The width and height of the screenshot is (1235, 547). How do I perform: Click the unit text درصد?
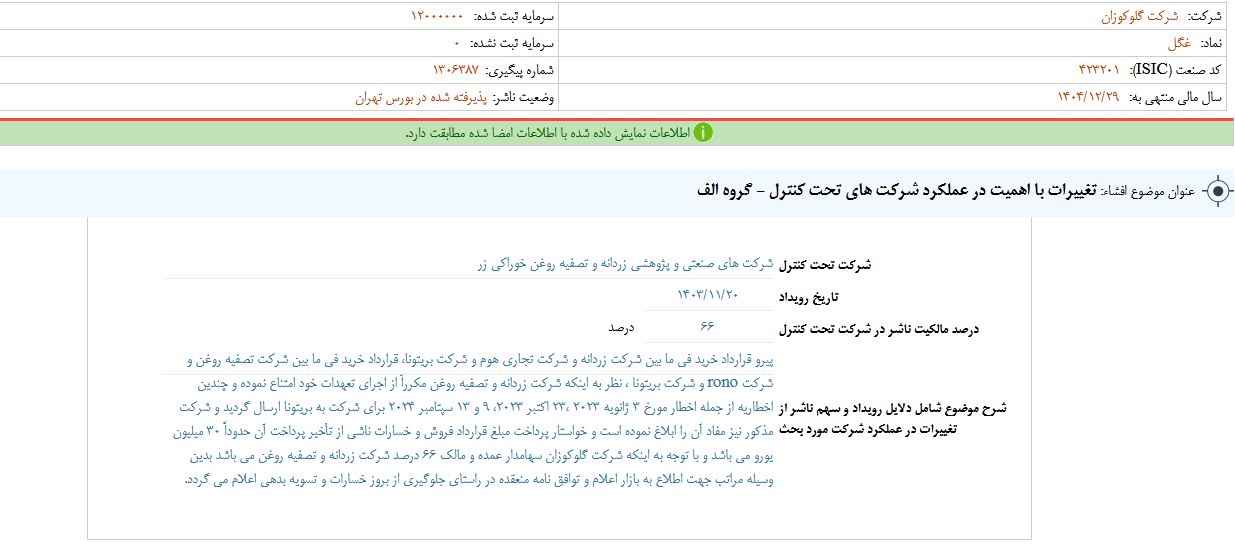pyautogui.click(x=622, y=327)
